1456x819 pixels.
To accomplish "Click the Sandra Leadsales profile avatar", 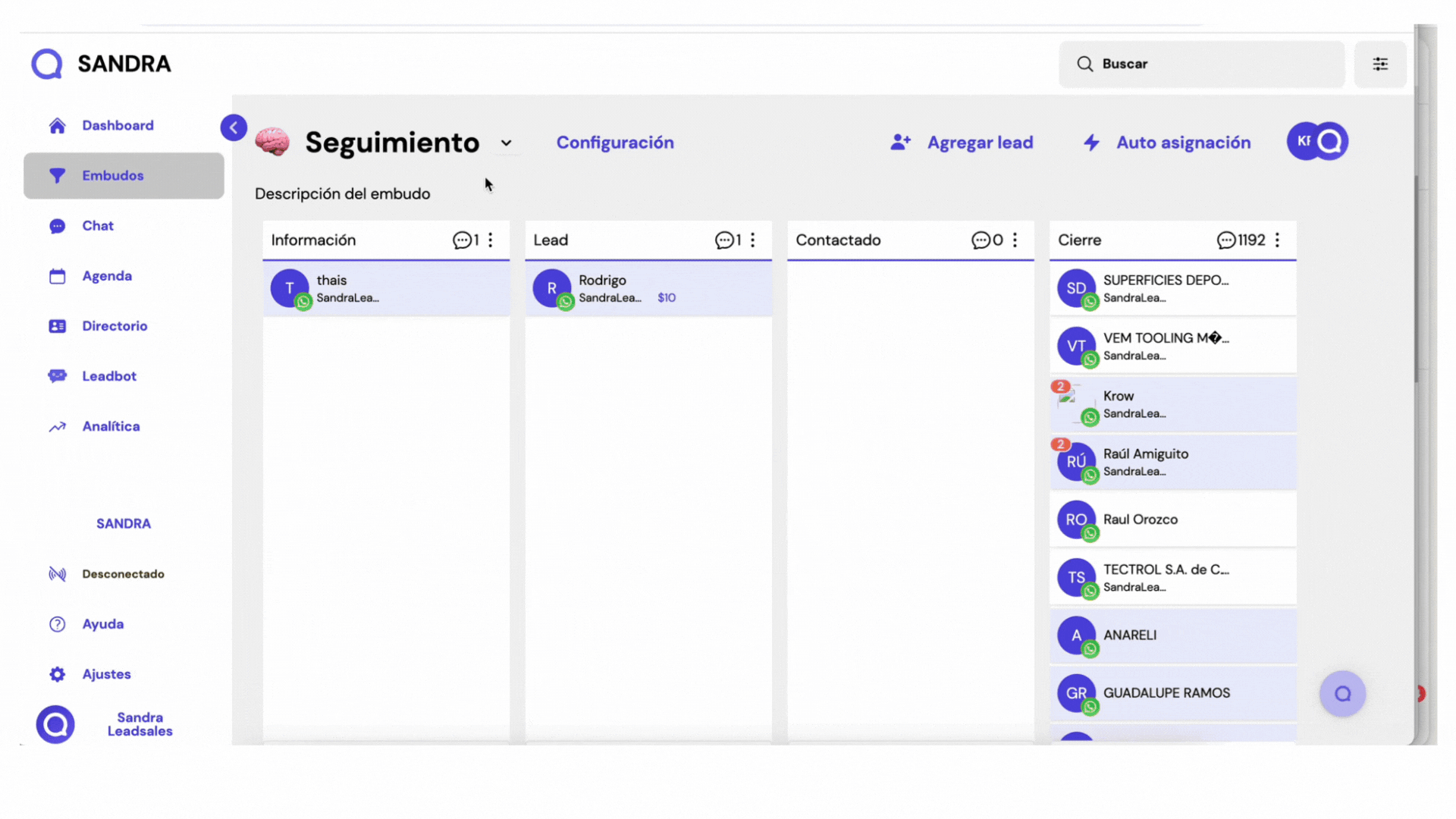I will pyautogui.click(x=55, y=724).
